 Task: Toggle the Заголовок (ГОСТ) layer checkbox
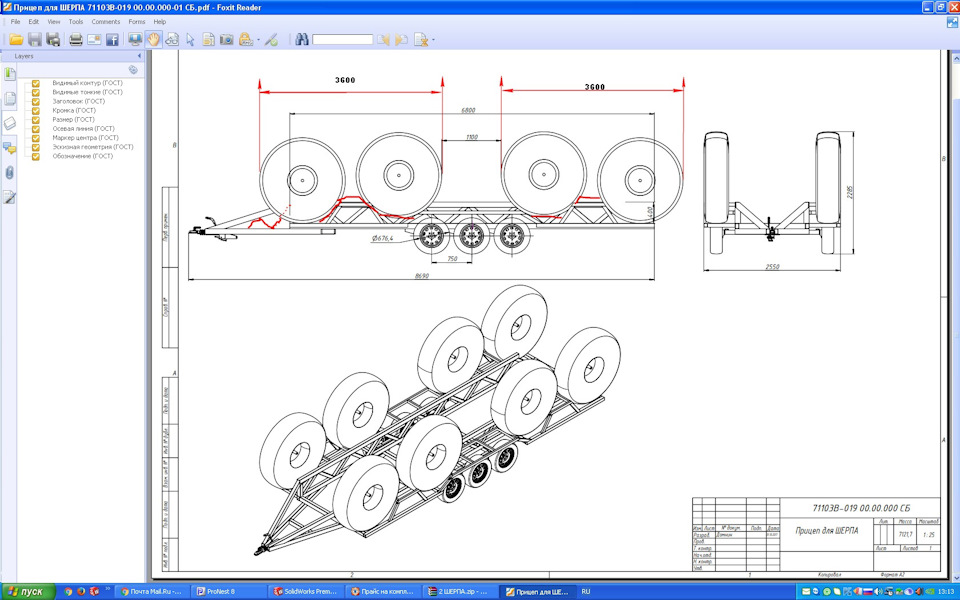click(x=36, y=102)
